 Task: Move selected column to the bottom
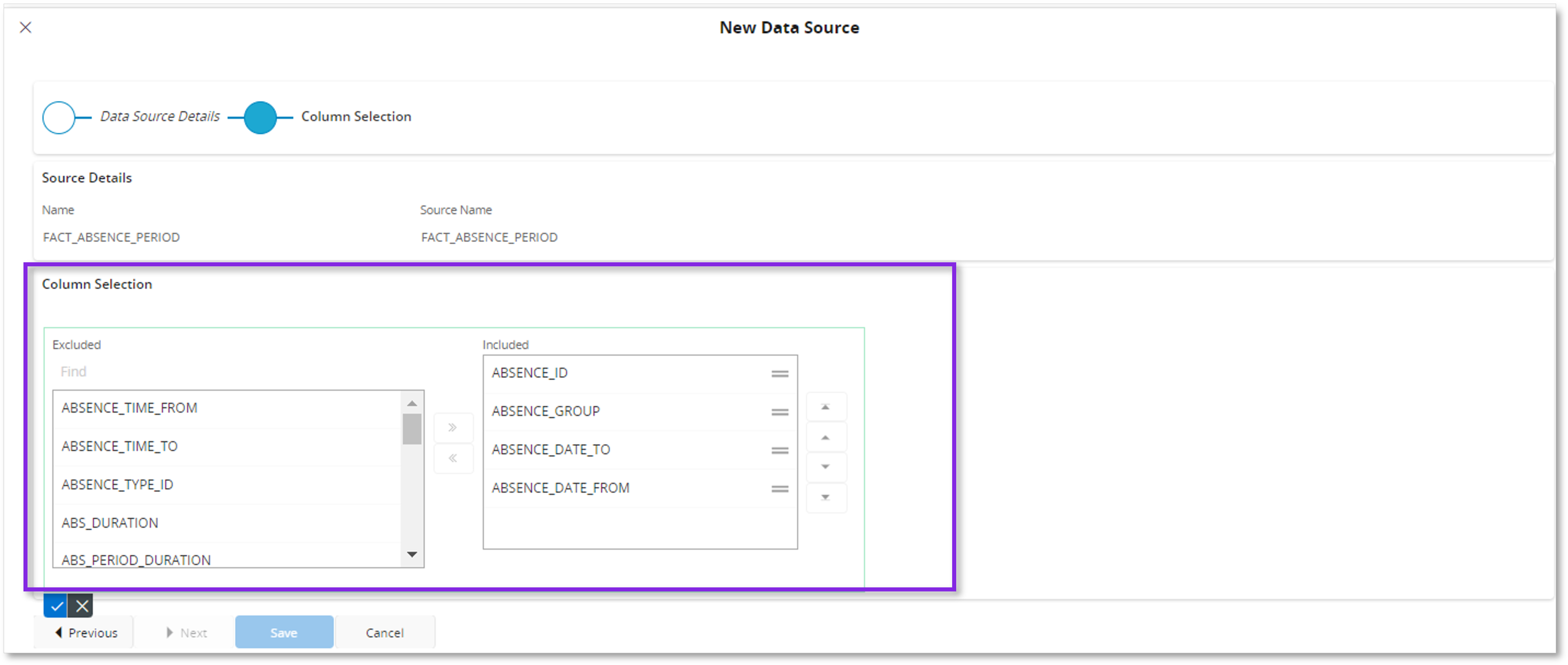[826, 497]
